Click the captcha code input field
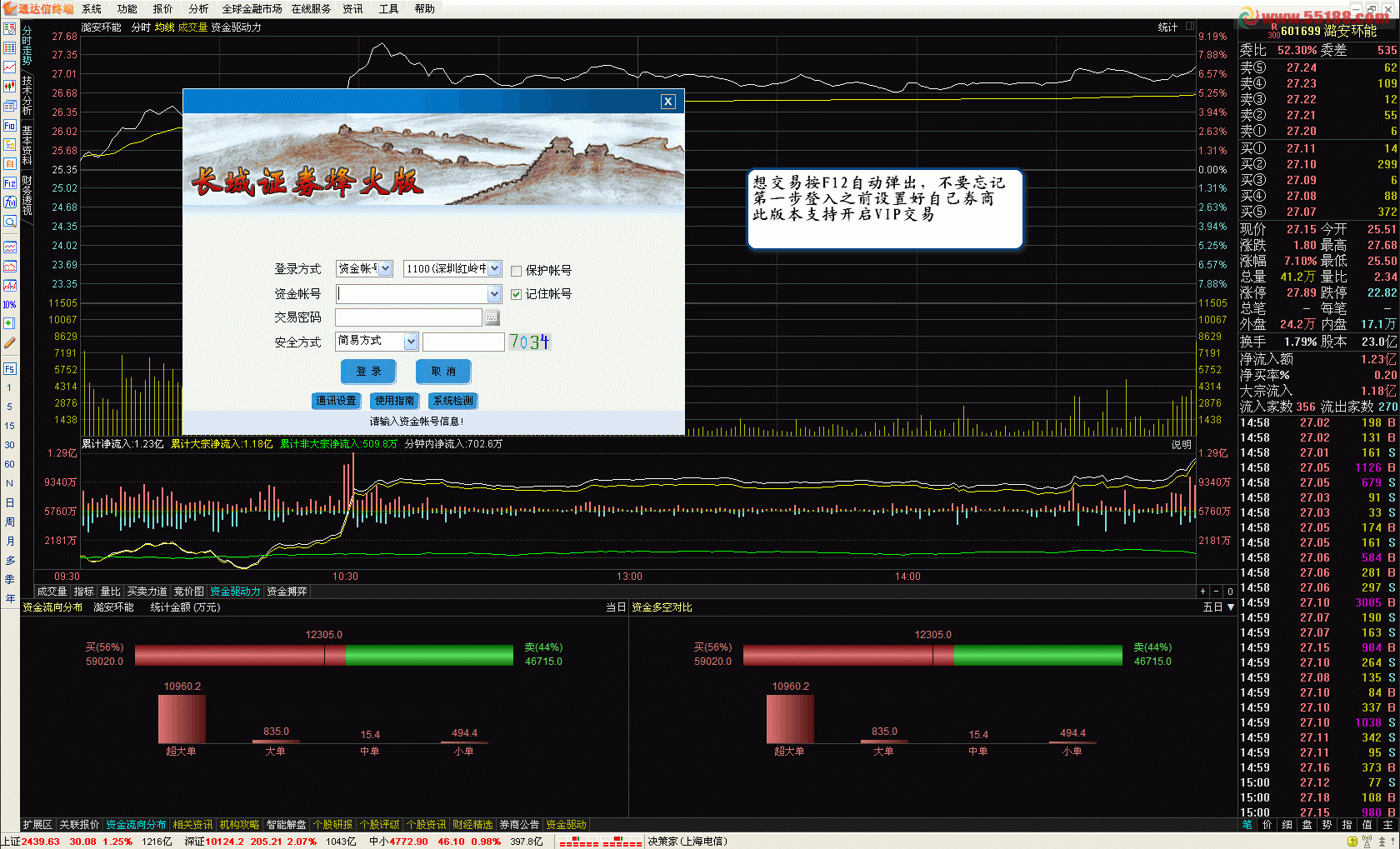This screenshot has height=849, width=1400. (463, 342)
